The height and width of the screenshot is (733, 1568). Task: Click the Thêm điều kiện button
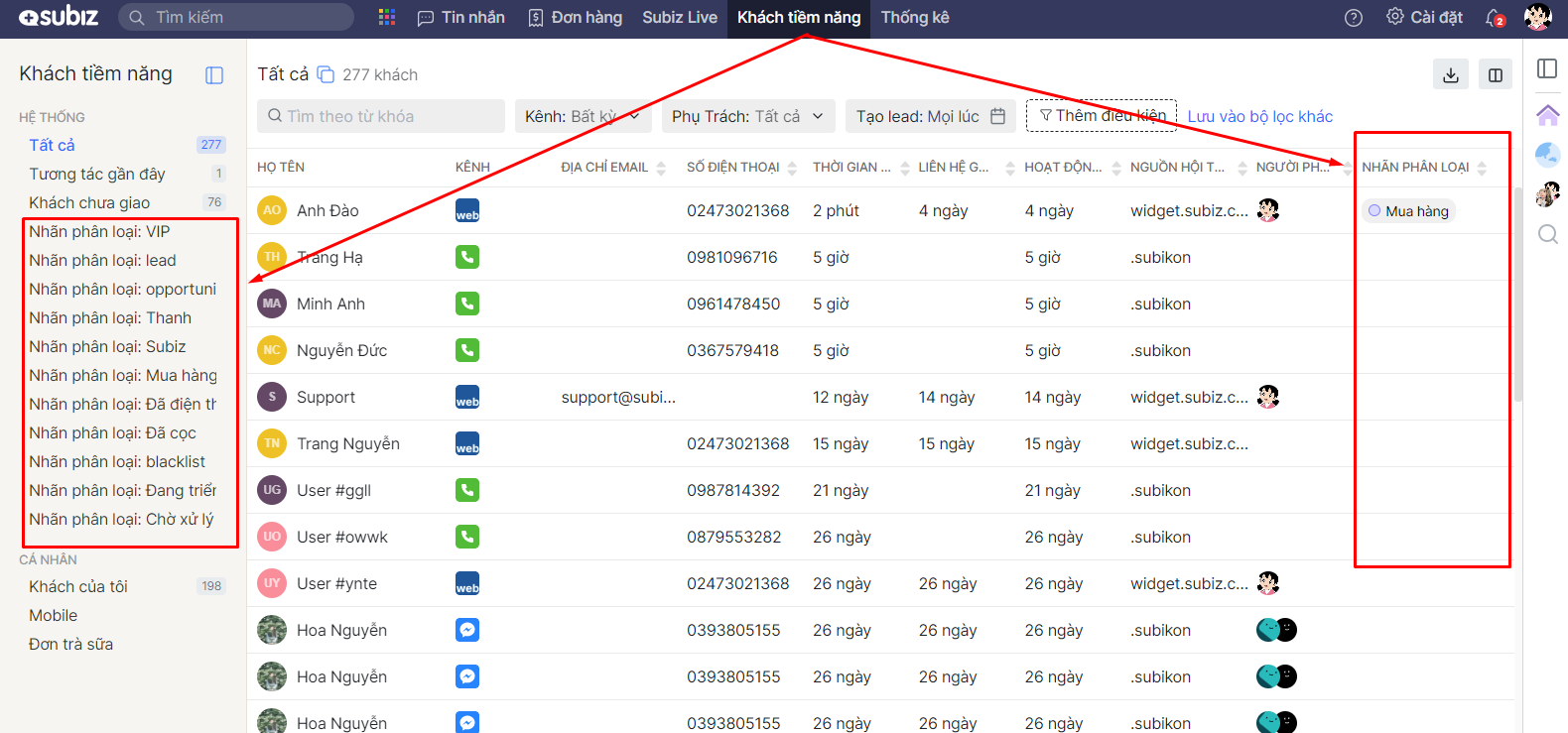(1101, 116)
